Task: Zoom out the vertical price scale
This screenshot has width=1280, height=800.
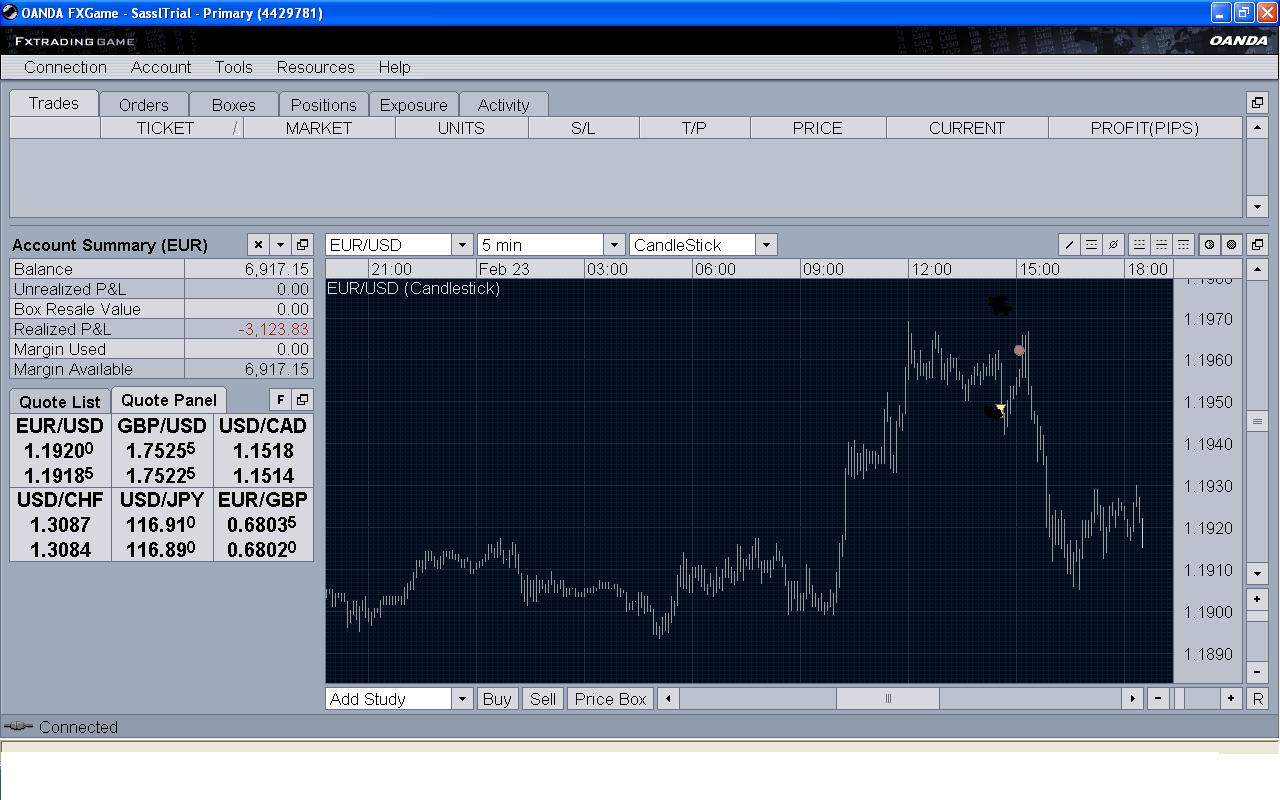Action: point(1257,672)
